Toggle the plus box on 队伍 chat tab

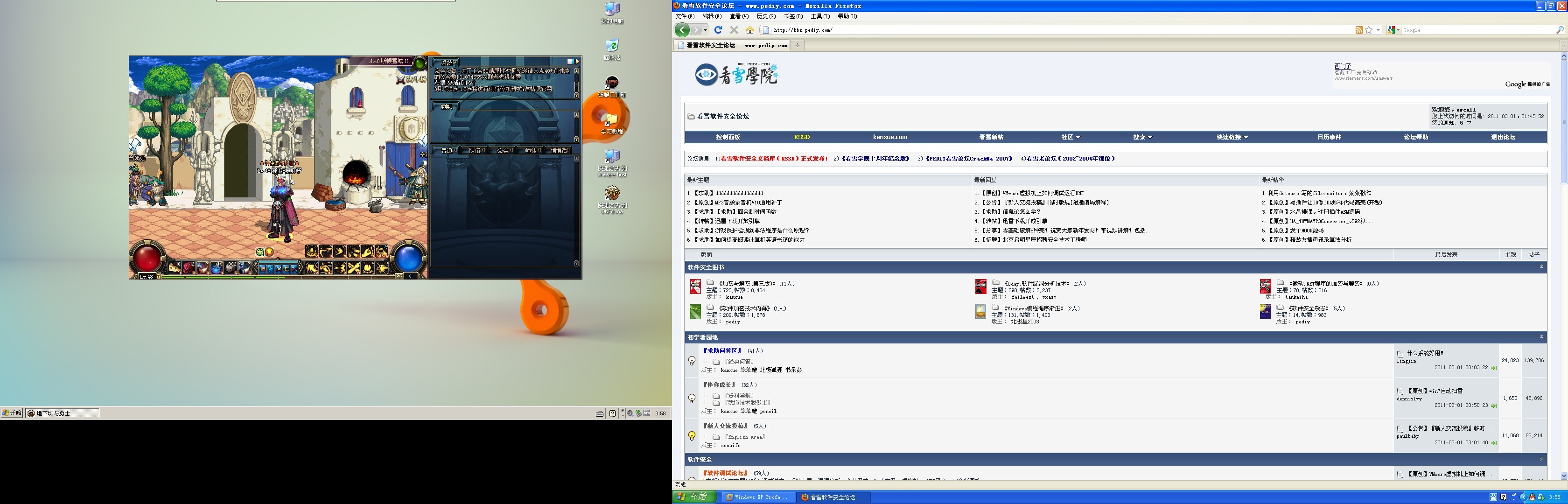coord(483,150)
